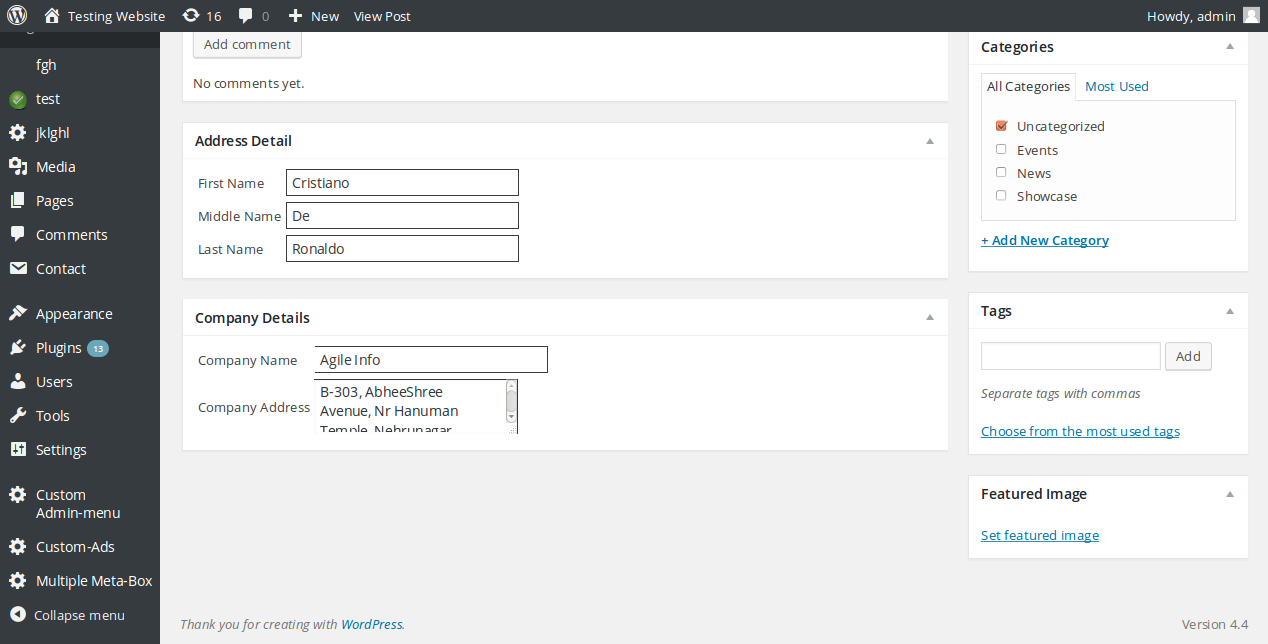Click the Plugins 13 update badge

click(x=98, y=348)
